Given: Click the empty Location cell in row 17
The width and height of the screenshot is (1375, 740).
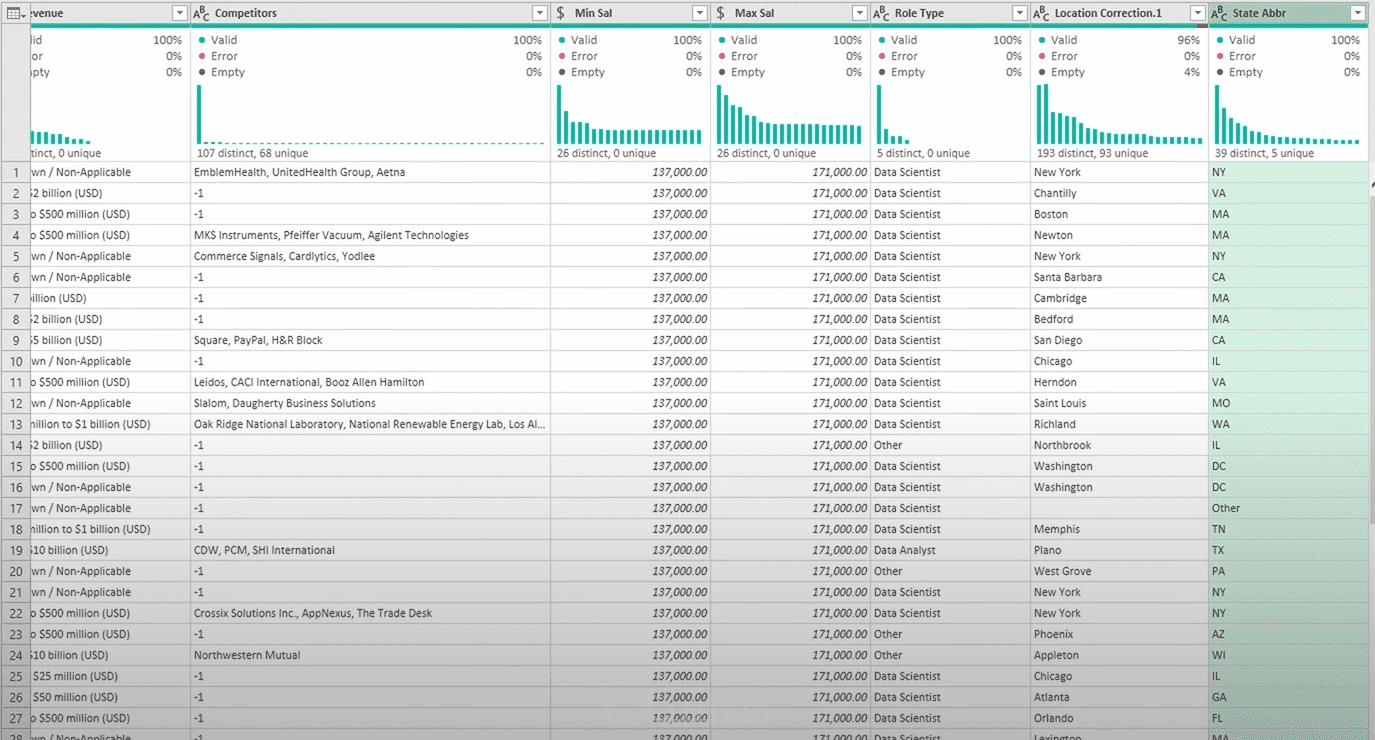Looking at the screenshot, I should click(1119, 508).
